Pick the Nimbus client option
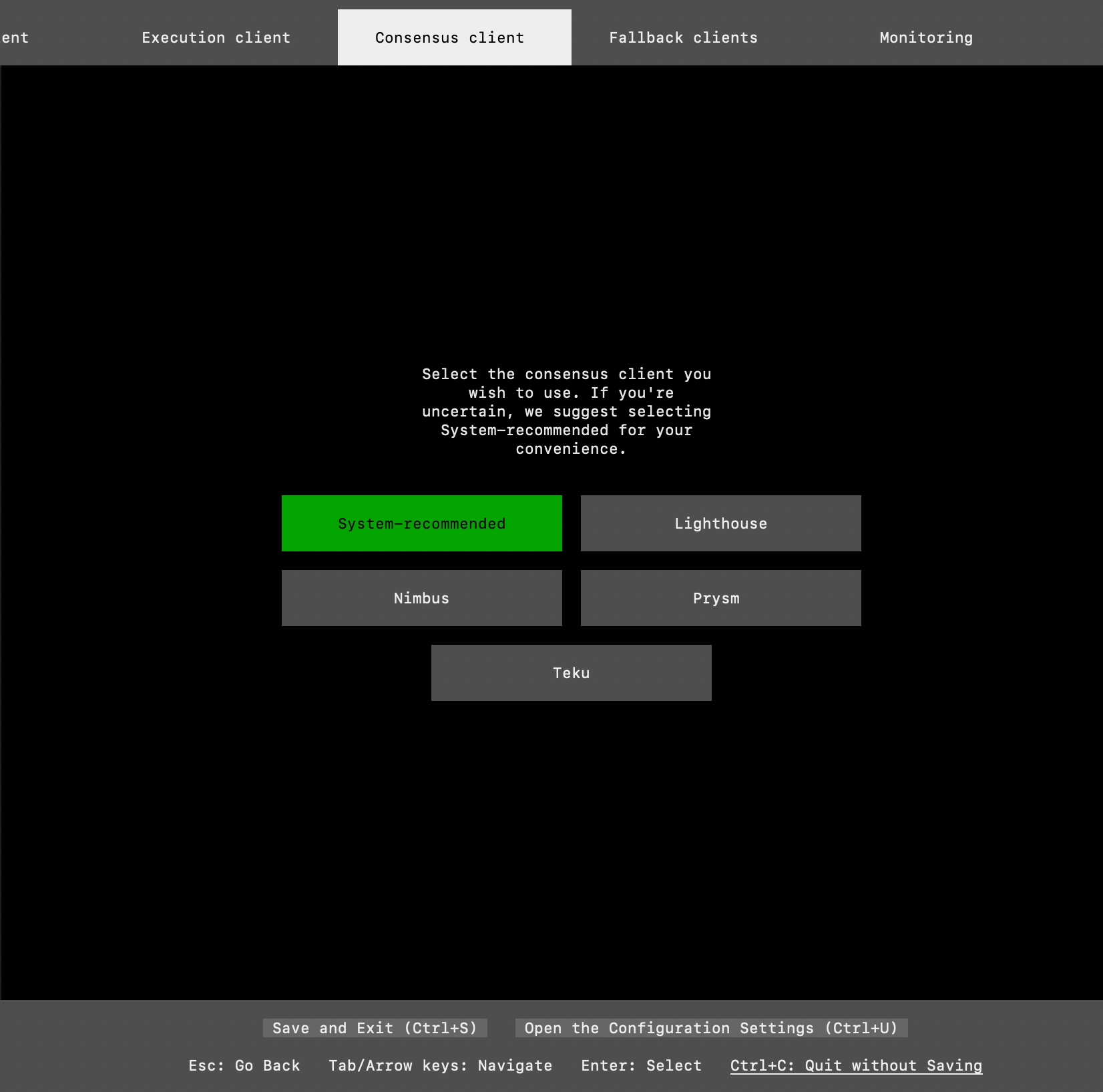 pos(421,598)
